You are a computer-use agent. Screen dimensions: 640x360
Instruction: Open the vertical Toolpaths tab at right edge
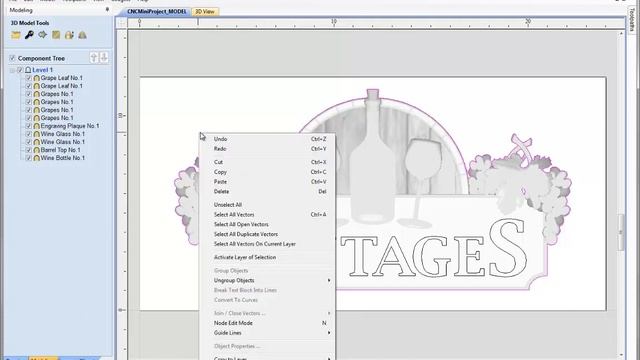tap(633, 20)
